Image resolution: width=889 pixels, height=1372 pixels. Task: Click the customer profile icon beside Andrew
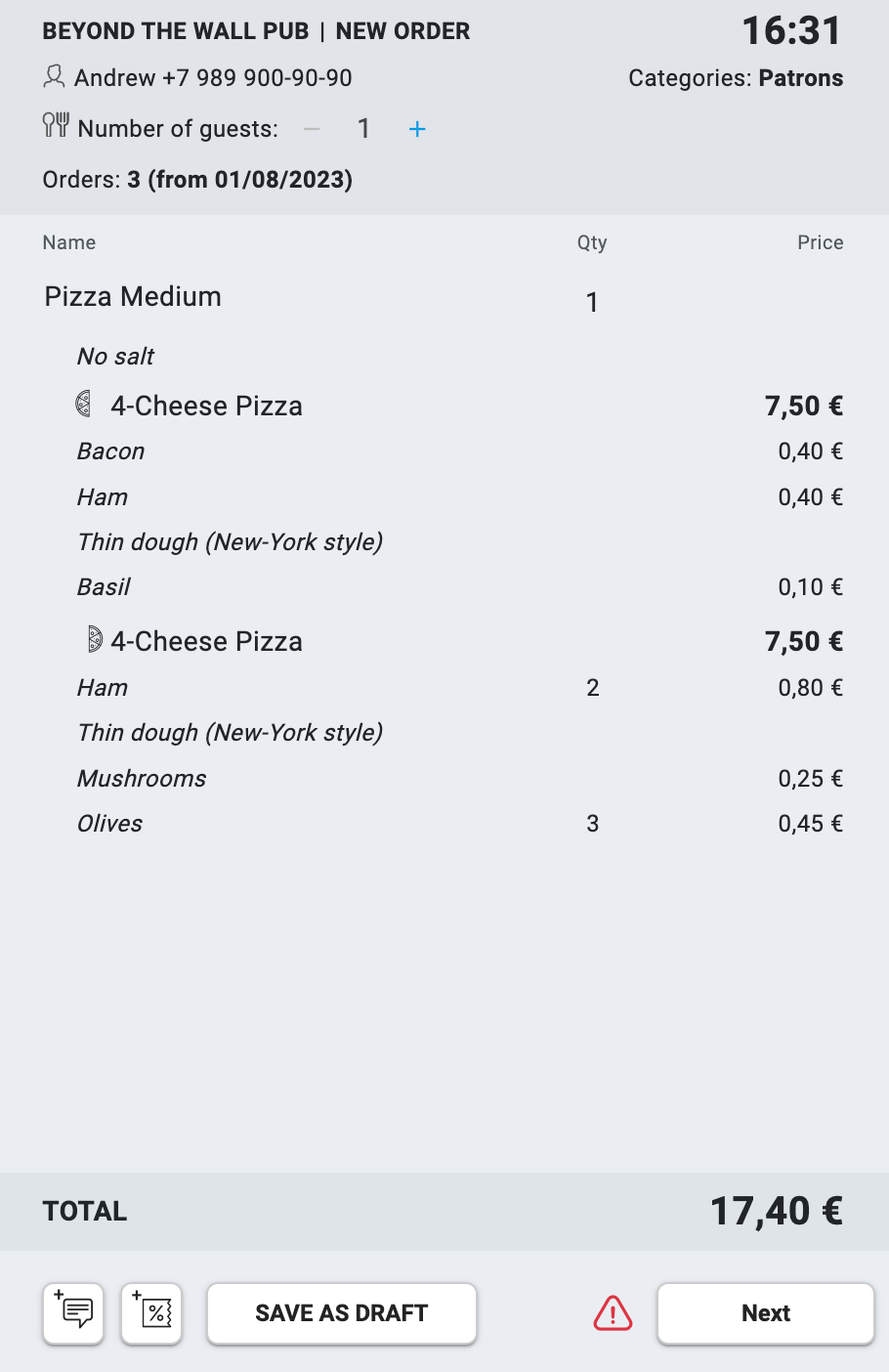point(55,76)
